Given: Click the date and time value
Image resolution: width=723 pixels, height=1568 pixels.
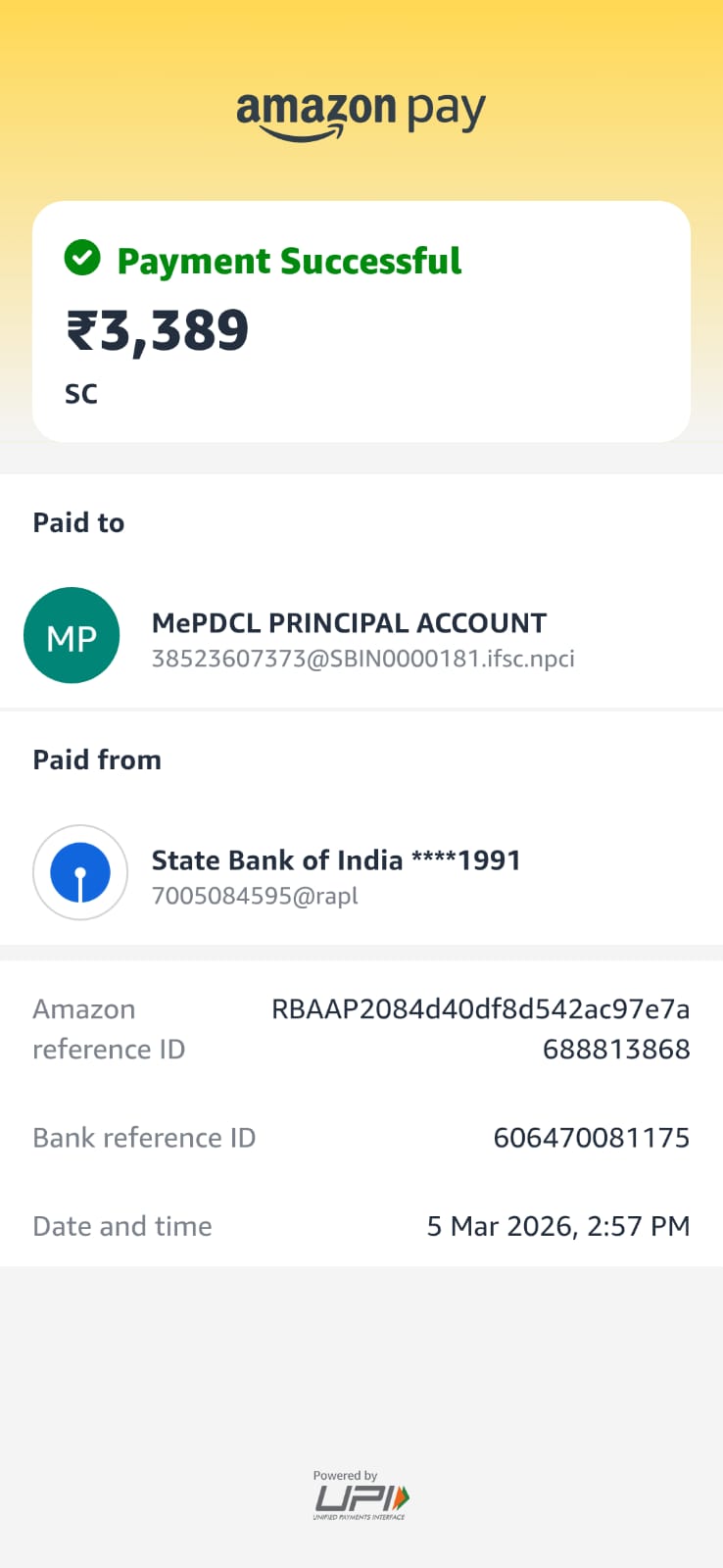Looking at the screenshot, I should (x=557, y=1226).
